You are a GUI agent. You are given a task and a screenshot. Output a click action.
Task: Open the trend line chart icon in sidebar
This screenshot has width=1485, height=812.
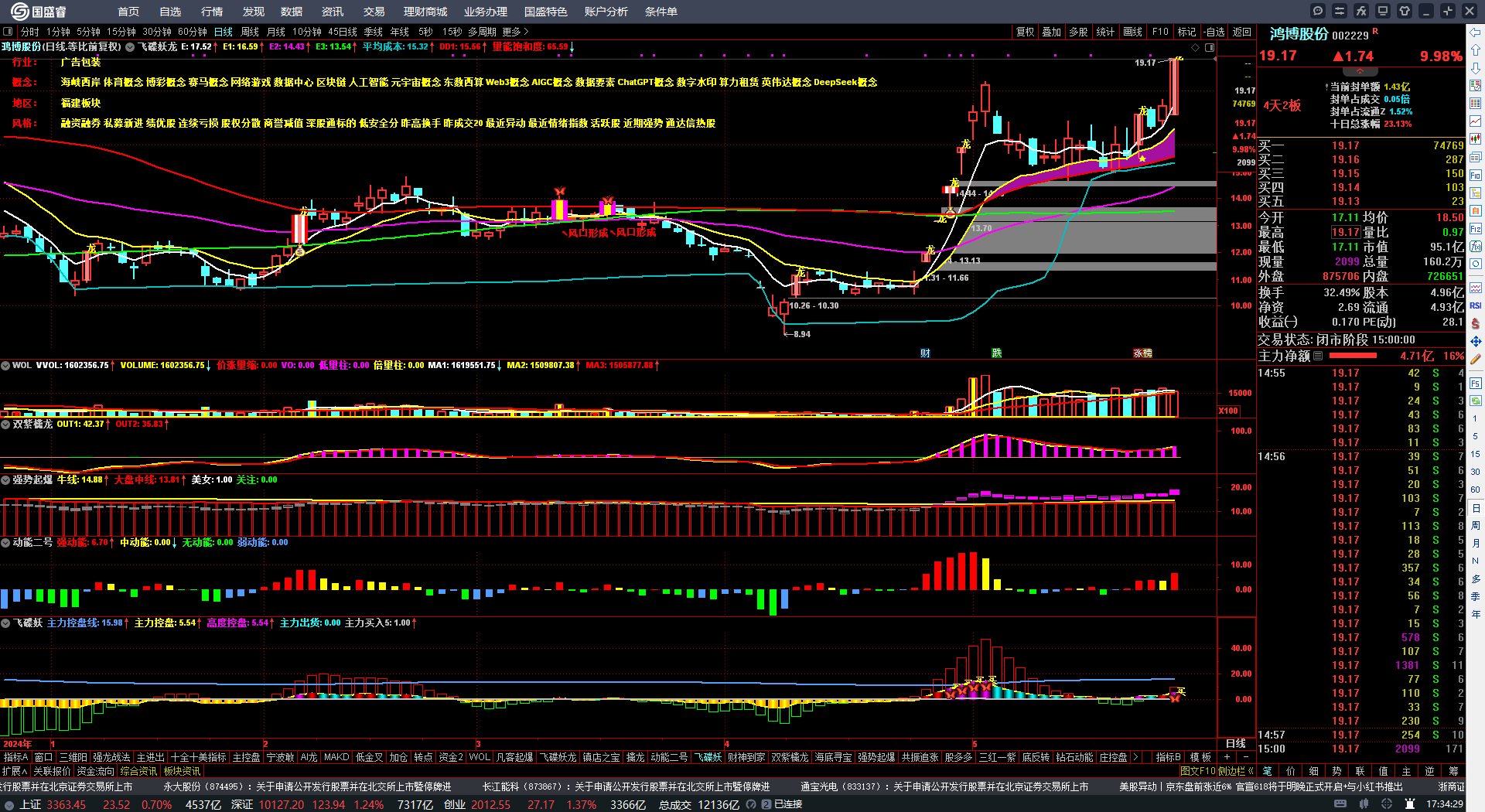[x=1476, y=121]
